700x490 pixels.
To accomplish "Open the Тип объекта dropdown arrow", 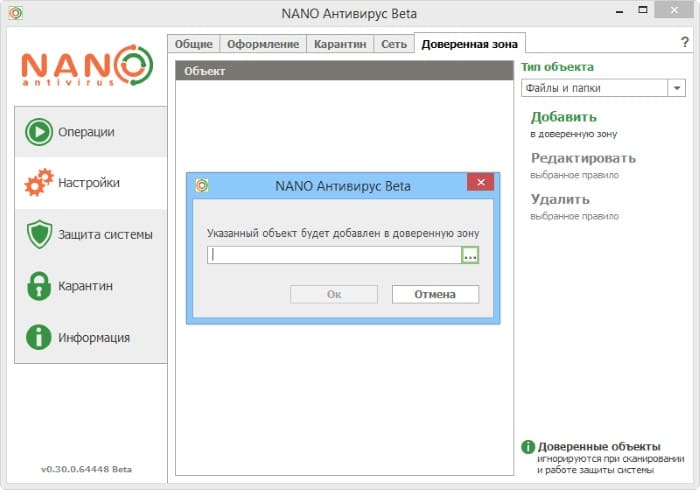I will click(x=677, y=88).
